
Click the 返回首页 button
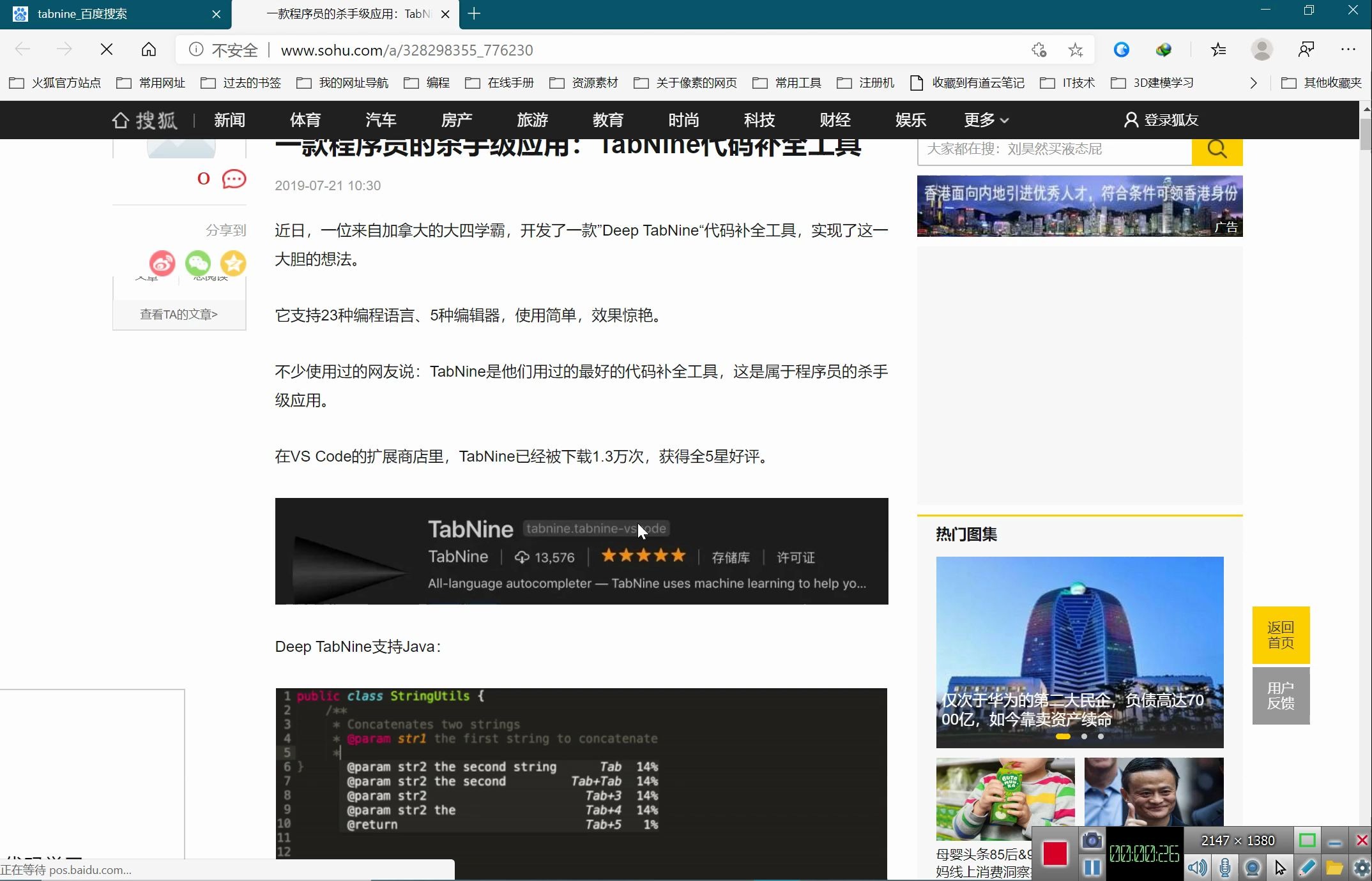1280,634
